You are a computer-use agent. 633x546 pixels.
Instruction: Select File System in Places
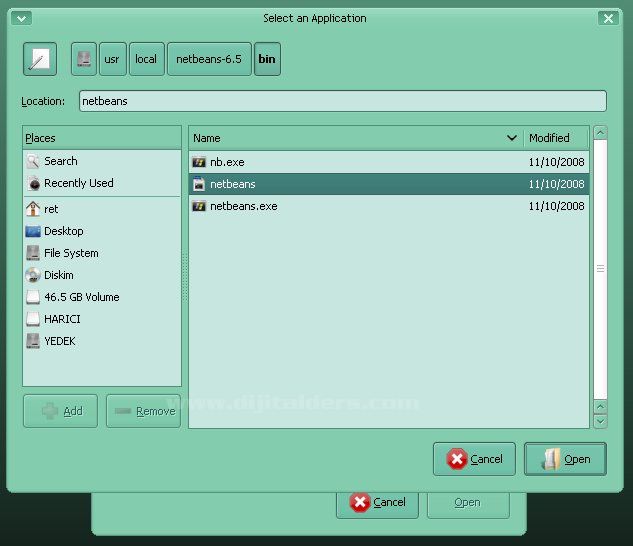point(102,253)
